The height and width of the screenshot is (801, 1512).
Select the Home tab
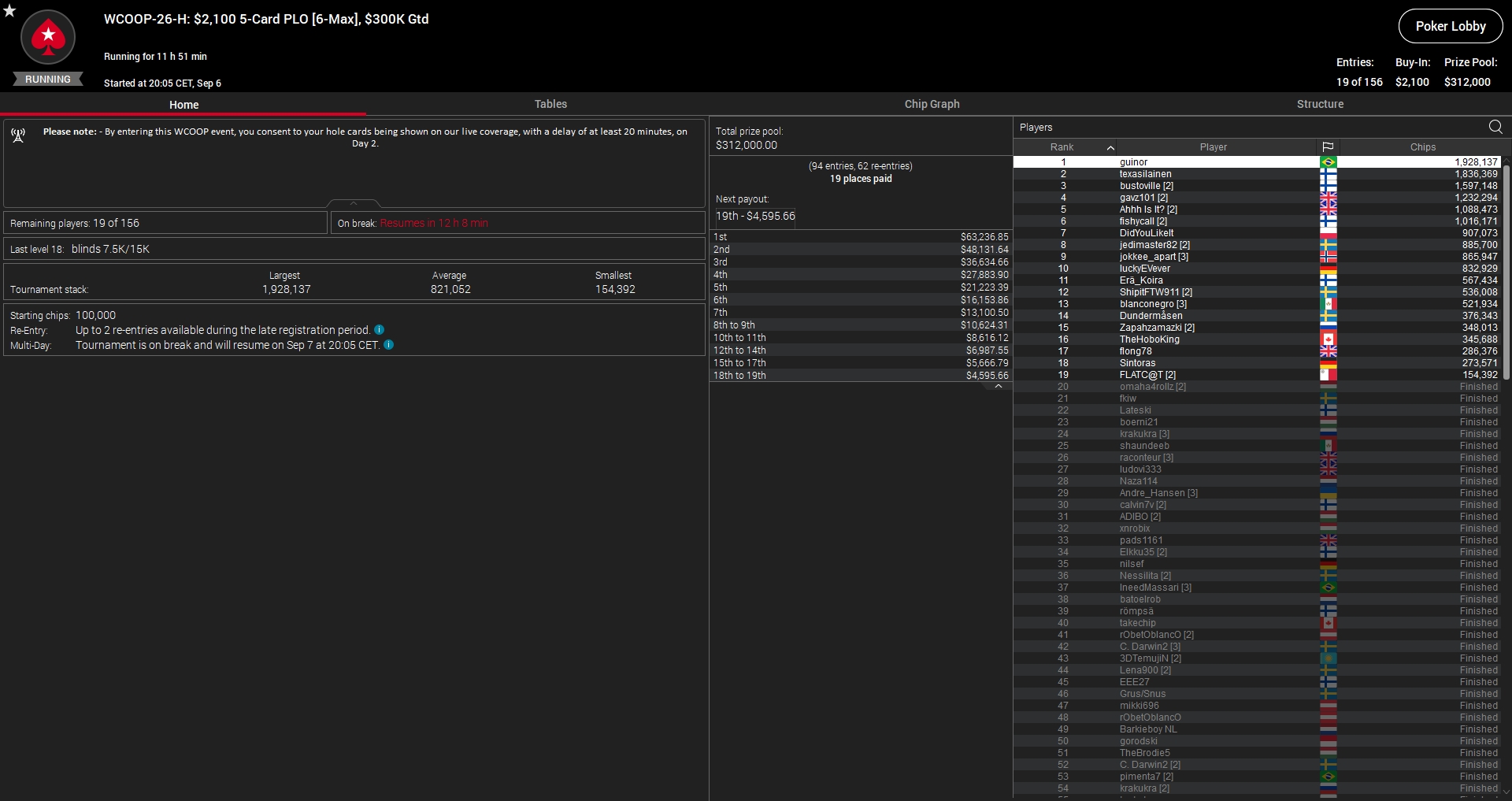(183, 104)
